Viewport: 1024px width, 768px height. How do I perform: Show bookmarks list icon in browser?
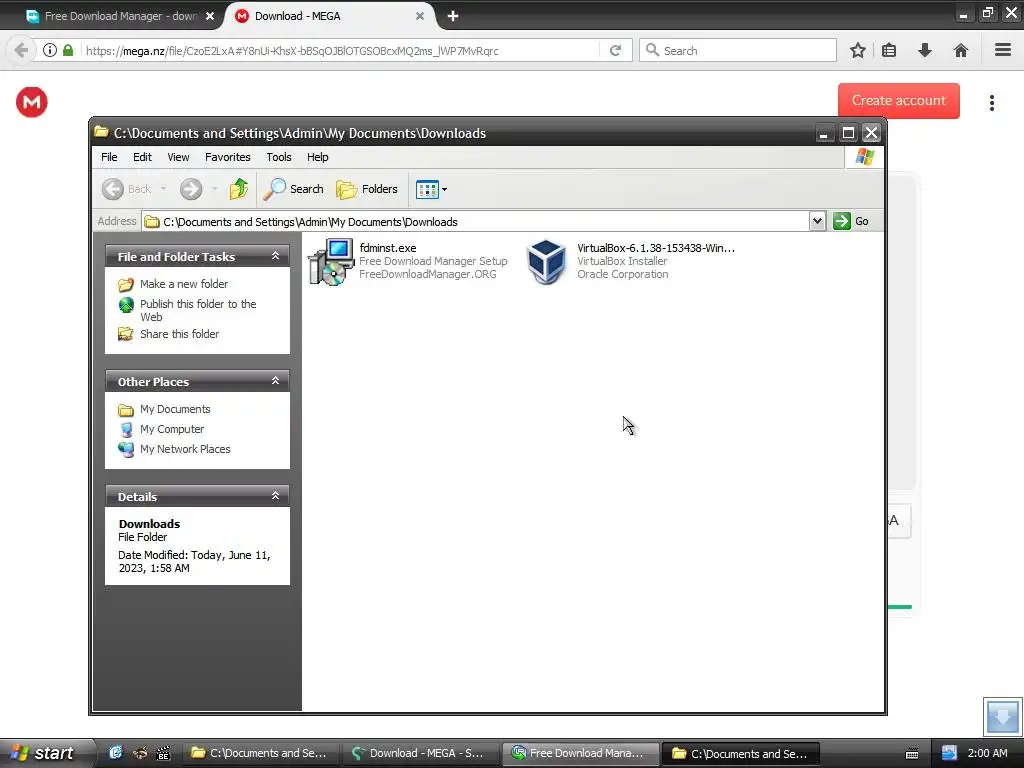tap(889, 50)
